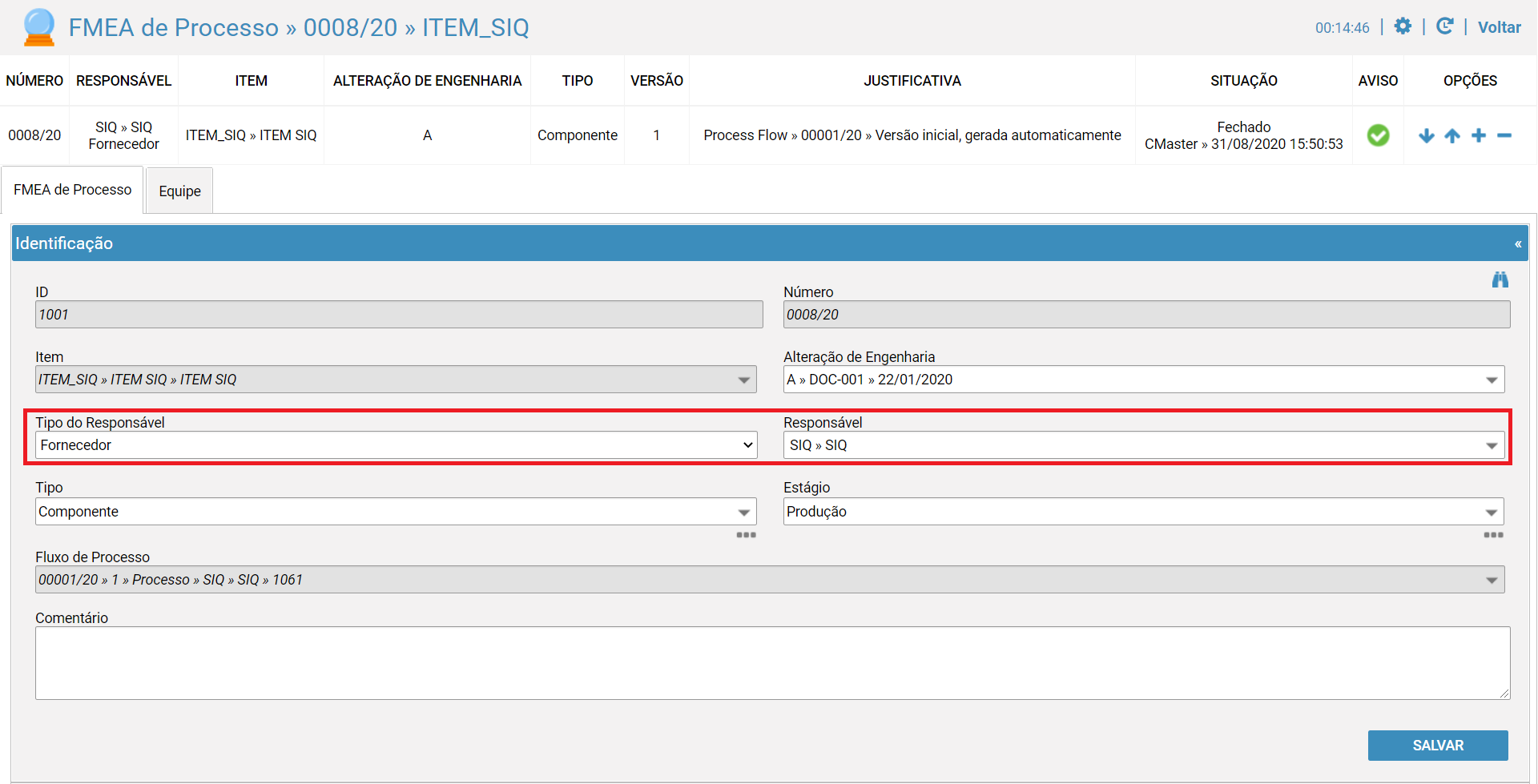Viewport: 1538px width, 784px height.
Task: Click the Número field showing 0008/20
Action: point(1147,315)
